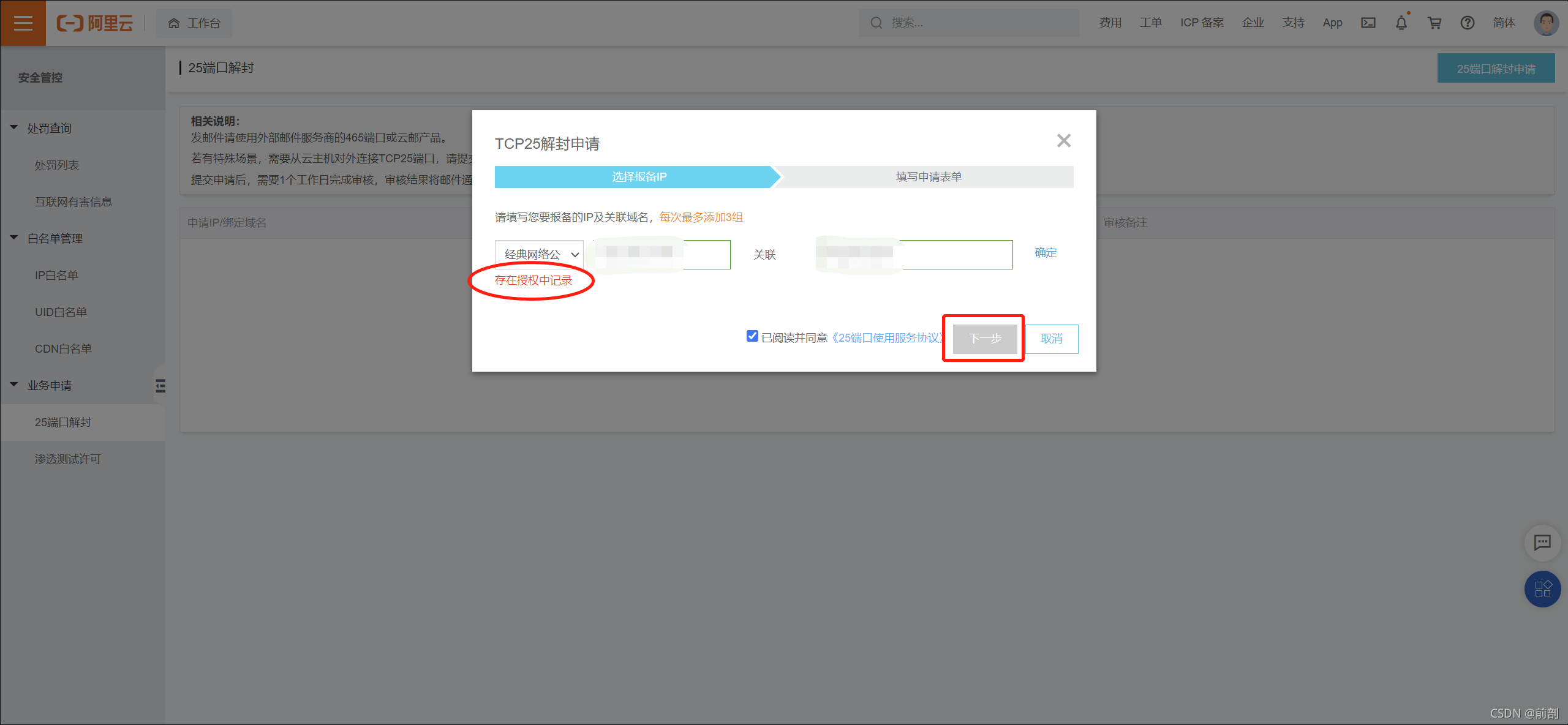Click the 存在授权中记录 error message
The width and height of the screenshot is (1568, 725).
click(x=533, y=280)
